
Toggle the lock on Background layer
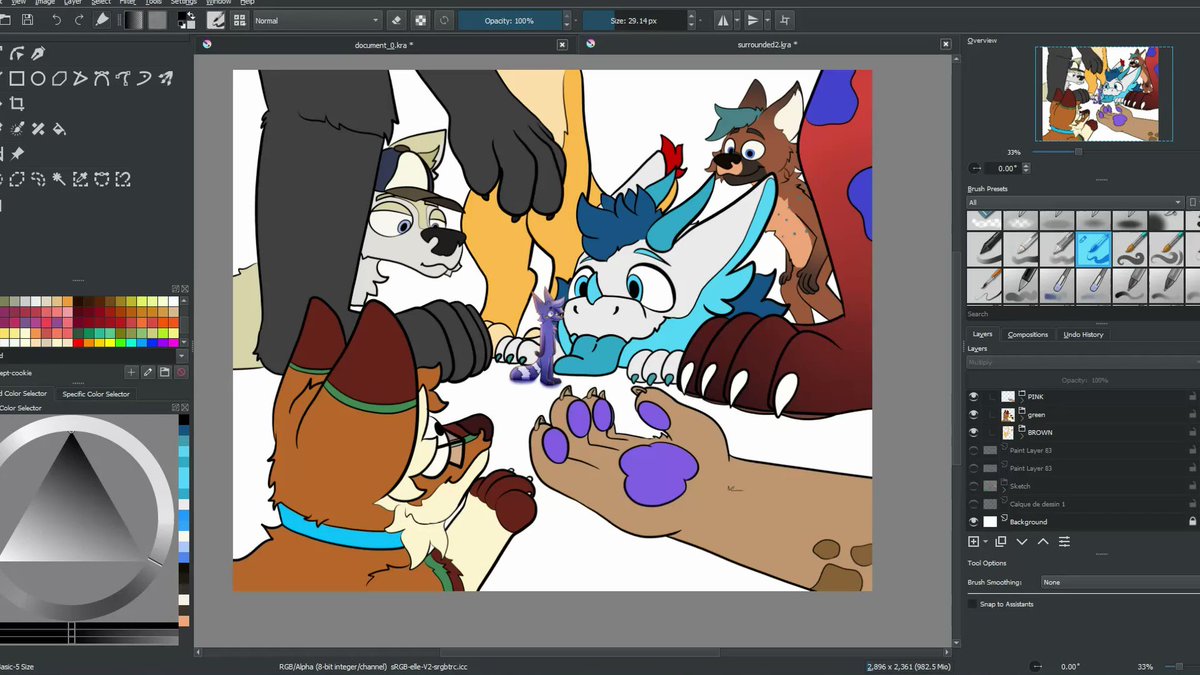pos(1192,522)
